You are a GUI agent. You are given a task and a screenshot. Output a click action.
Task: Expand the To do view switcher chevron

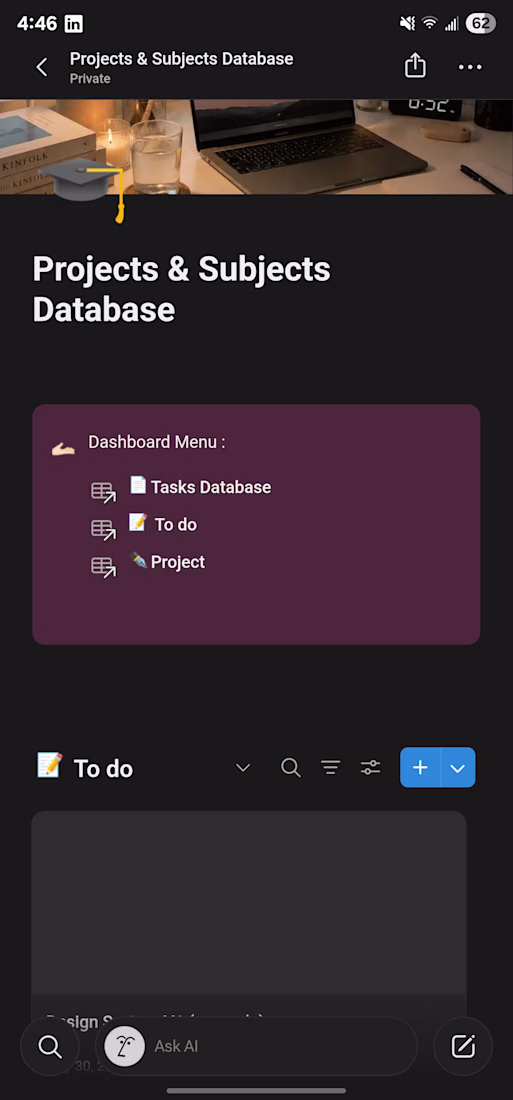pyautogui.click(x=243, y=767)
